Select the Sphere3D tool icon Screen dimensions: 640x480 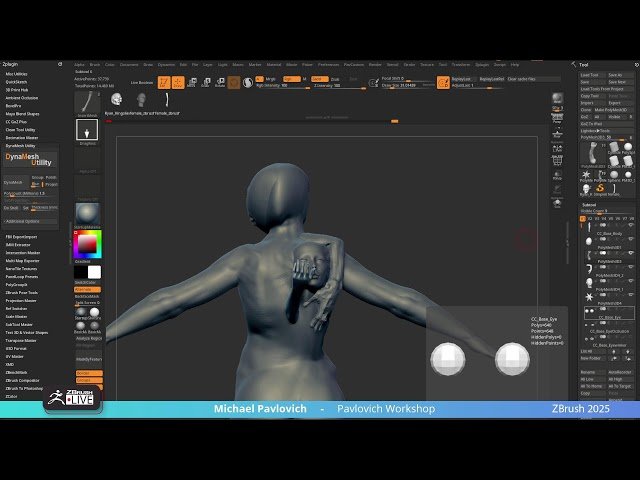[x=614, y=176]
